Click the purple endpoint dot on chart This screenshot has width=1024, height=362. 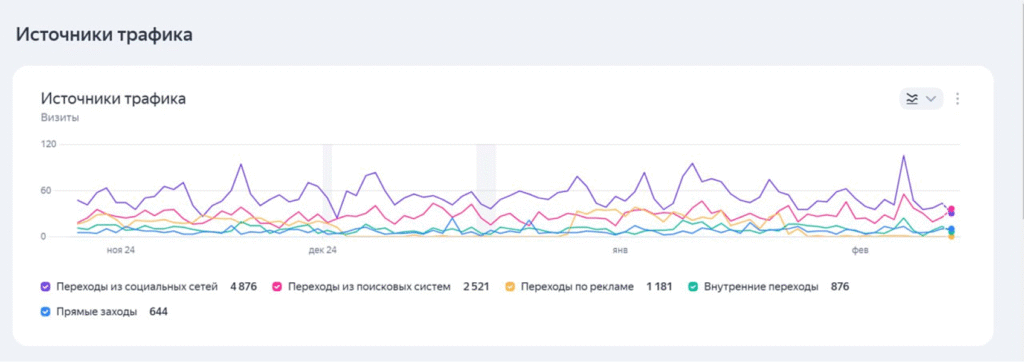[x=952, y=214]
